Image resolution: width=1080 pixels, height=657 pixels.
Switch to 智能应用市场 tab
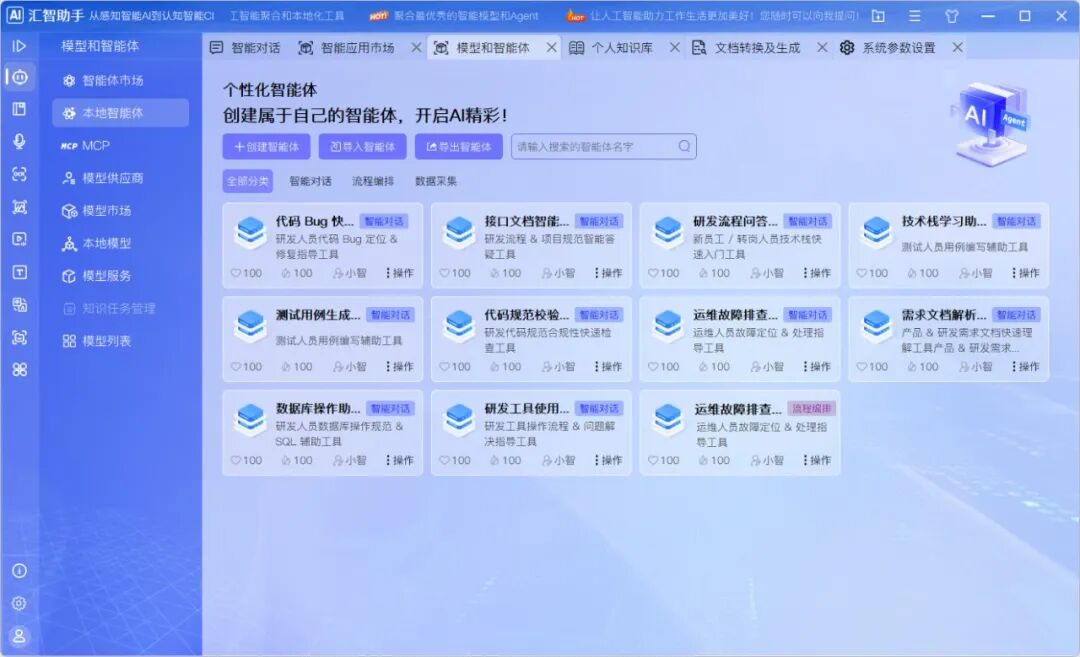(346, 48)
